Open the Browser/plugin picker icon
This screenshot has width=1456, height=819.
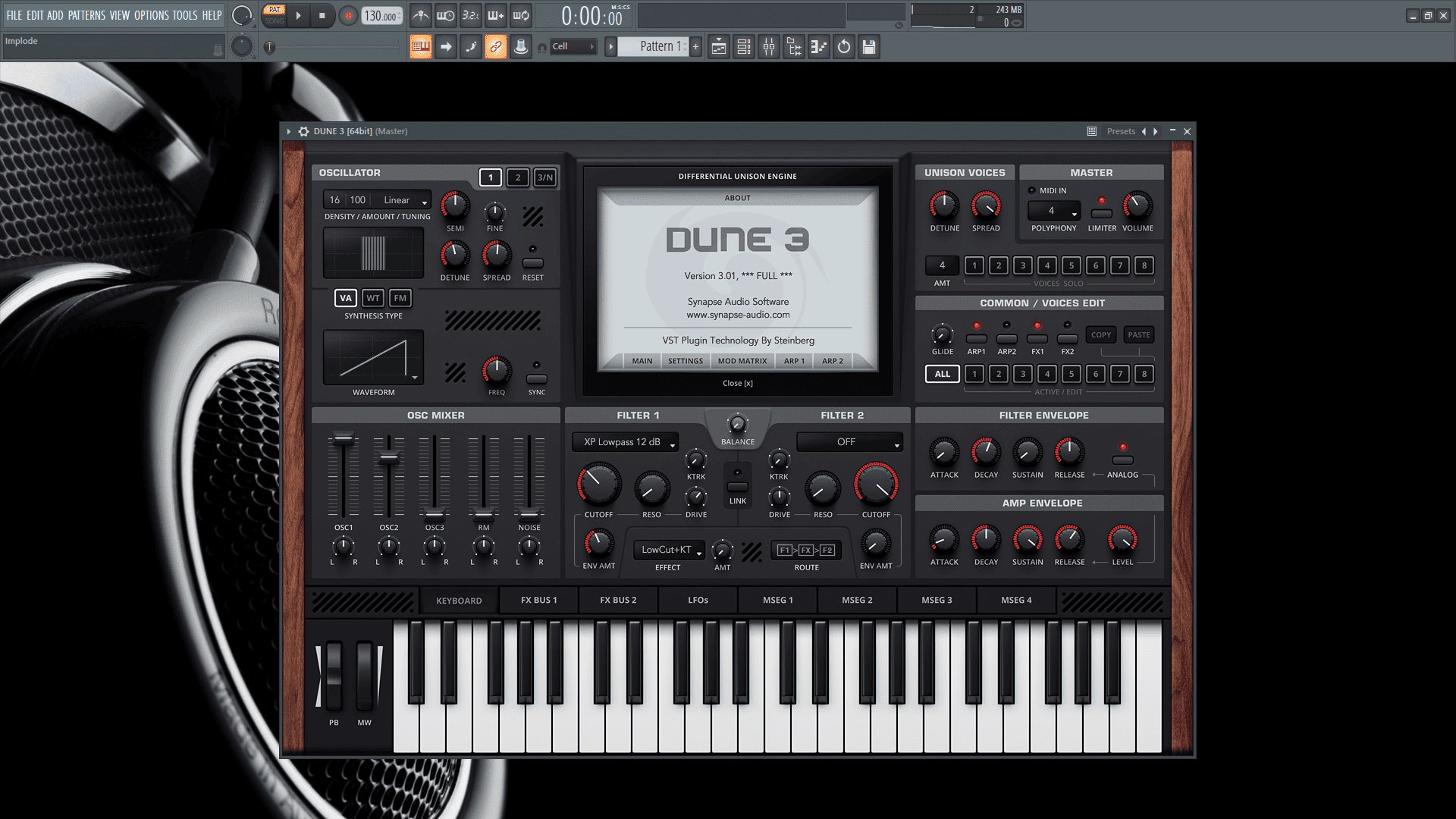click(x=794, y=47)
